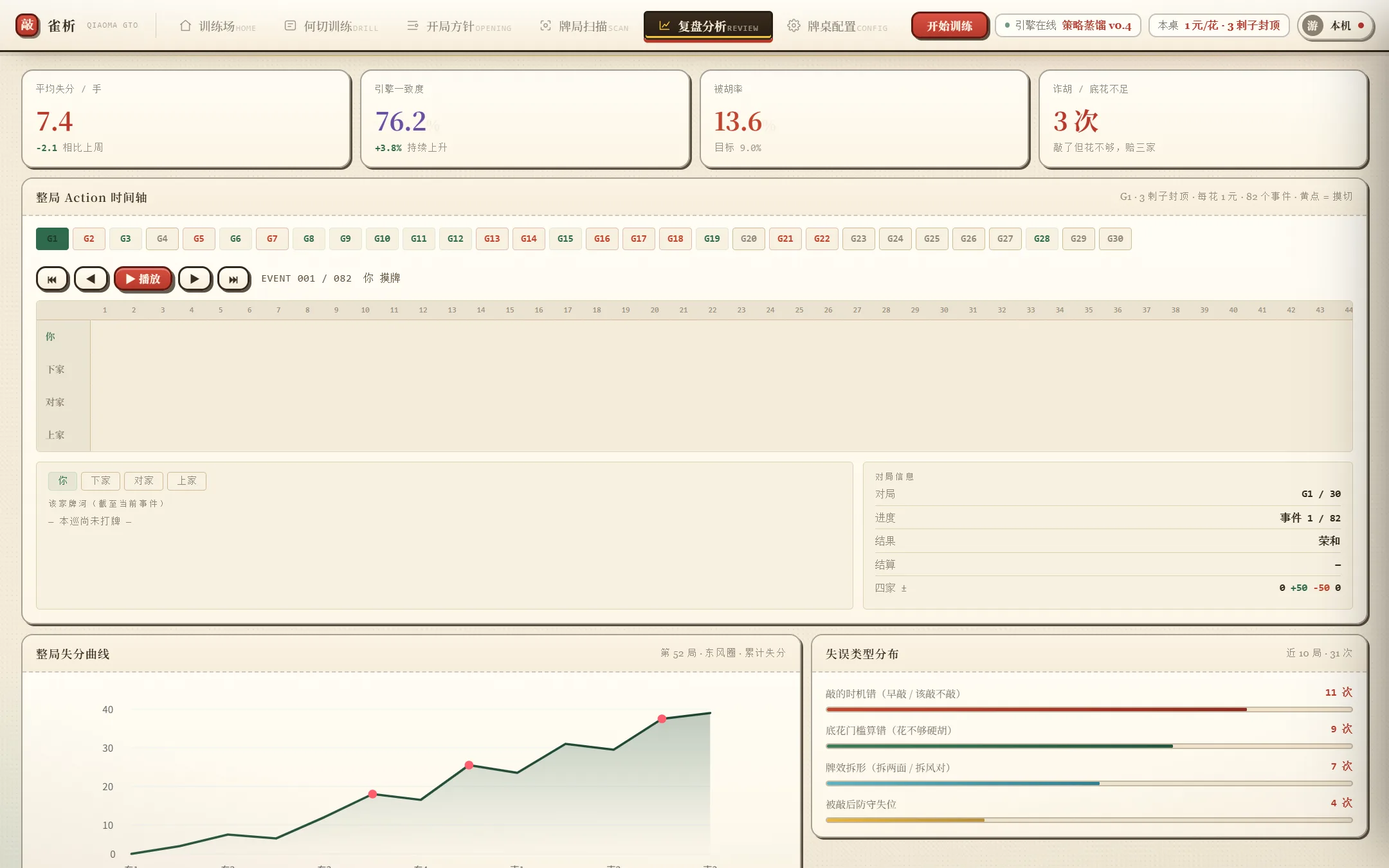
Task: Click the 平均失分 7.4 stat card
Action: coord(186,119)
